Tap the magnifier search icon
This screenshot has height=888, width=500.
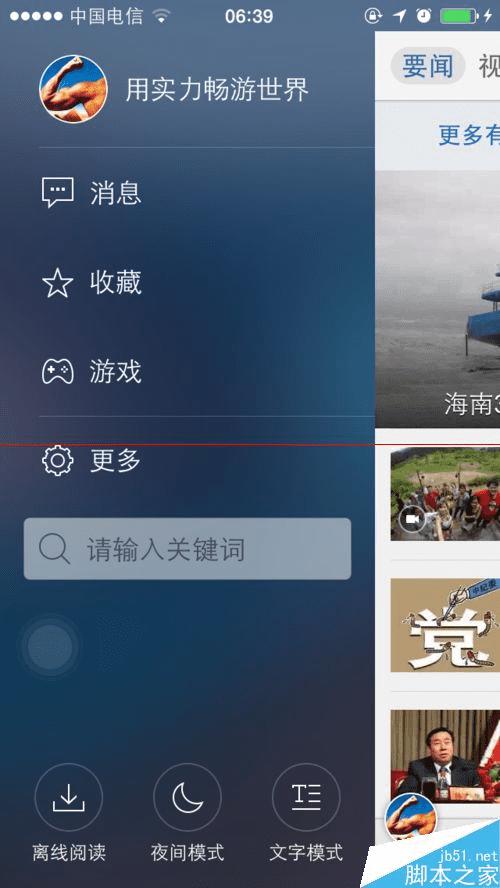click(54, 549)
